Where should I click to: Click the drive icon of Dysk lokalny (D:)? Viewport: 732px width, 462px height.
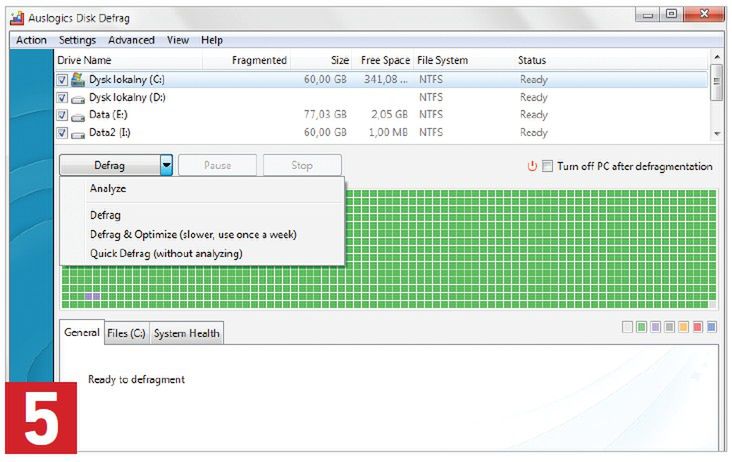tap(78, 99)
